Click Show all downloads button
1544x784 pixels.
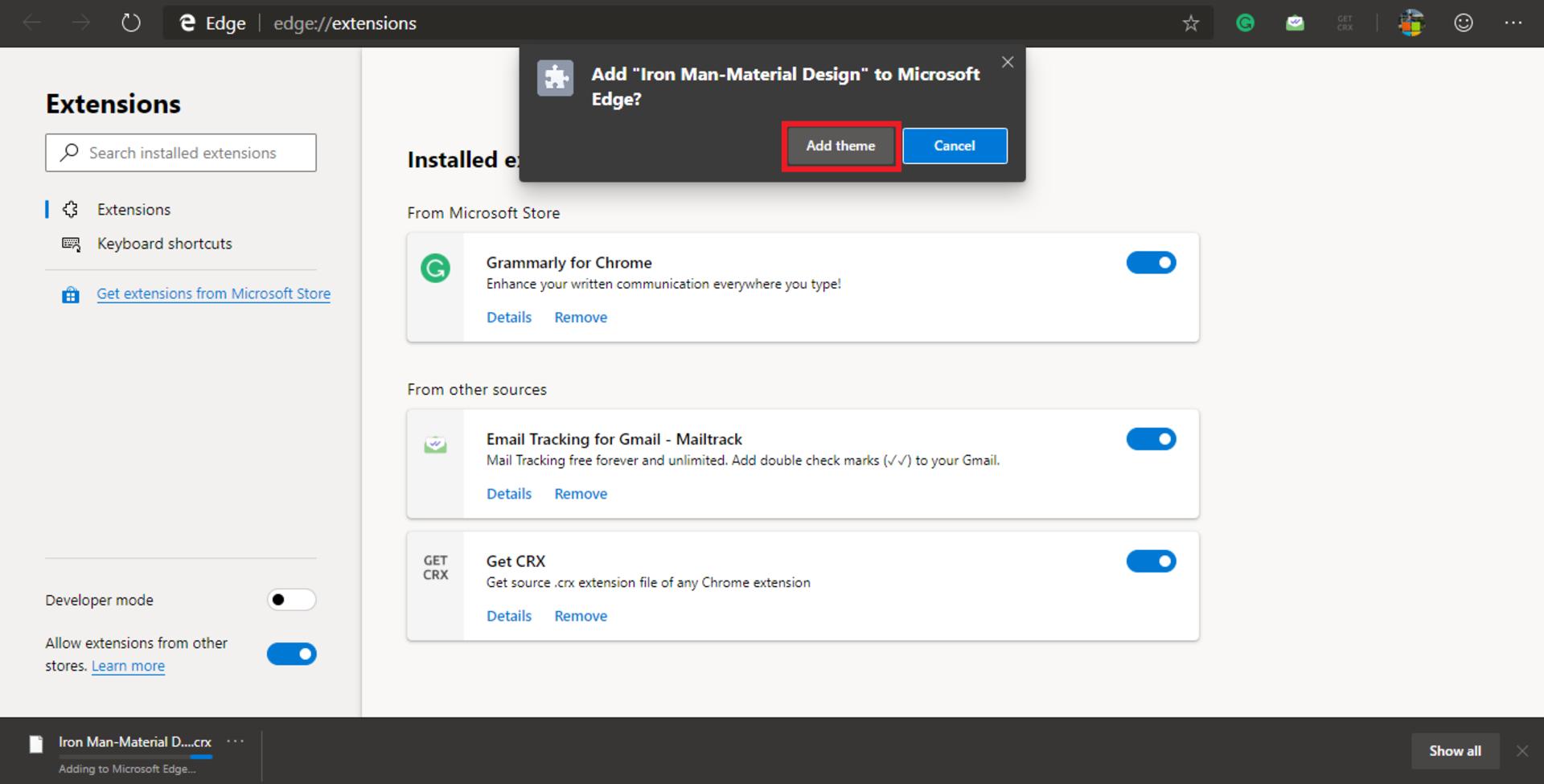tap(1455, 751)
